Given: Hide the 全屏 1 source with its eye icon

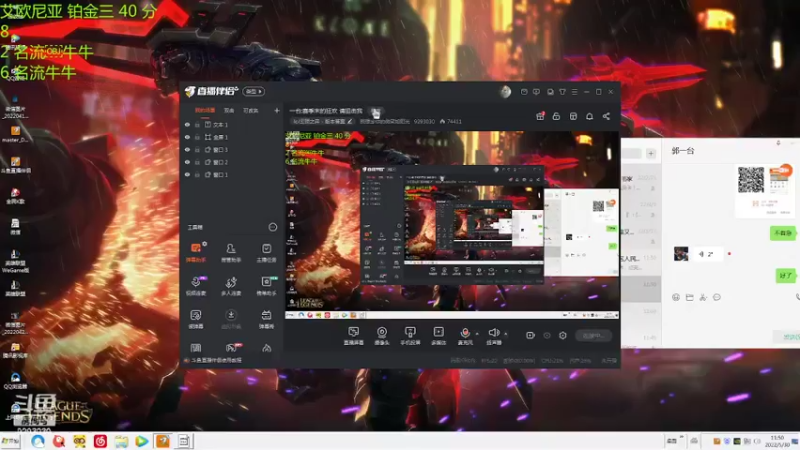Looking at the screenshot, I should [187, 137].
